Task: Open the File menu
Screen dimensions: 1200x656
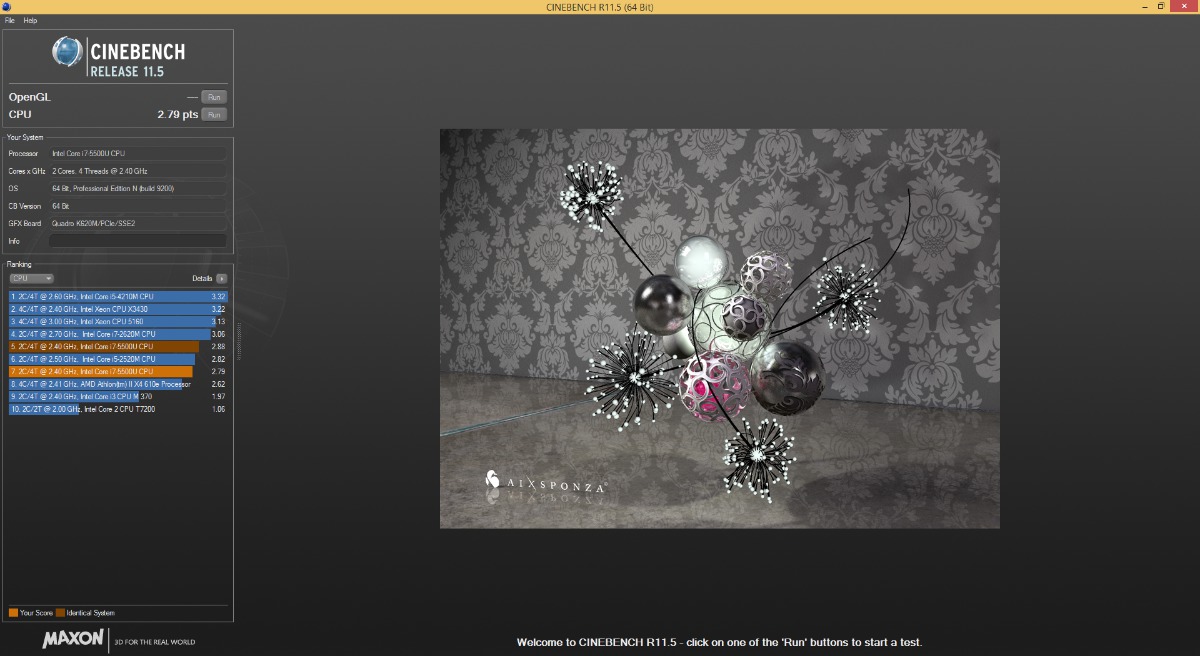Action: click(x=10, y=20)
